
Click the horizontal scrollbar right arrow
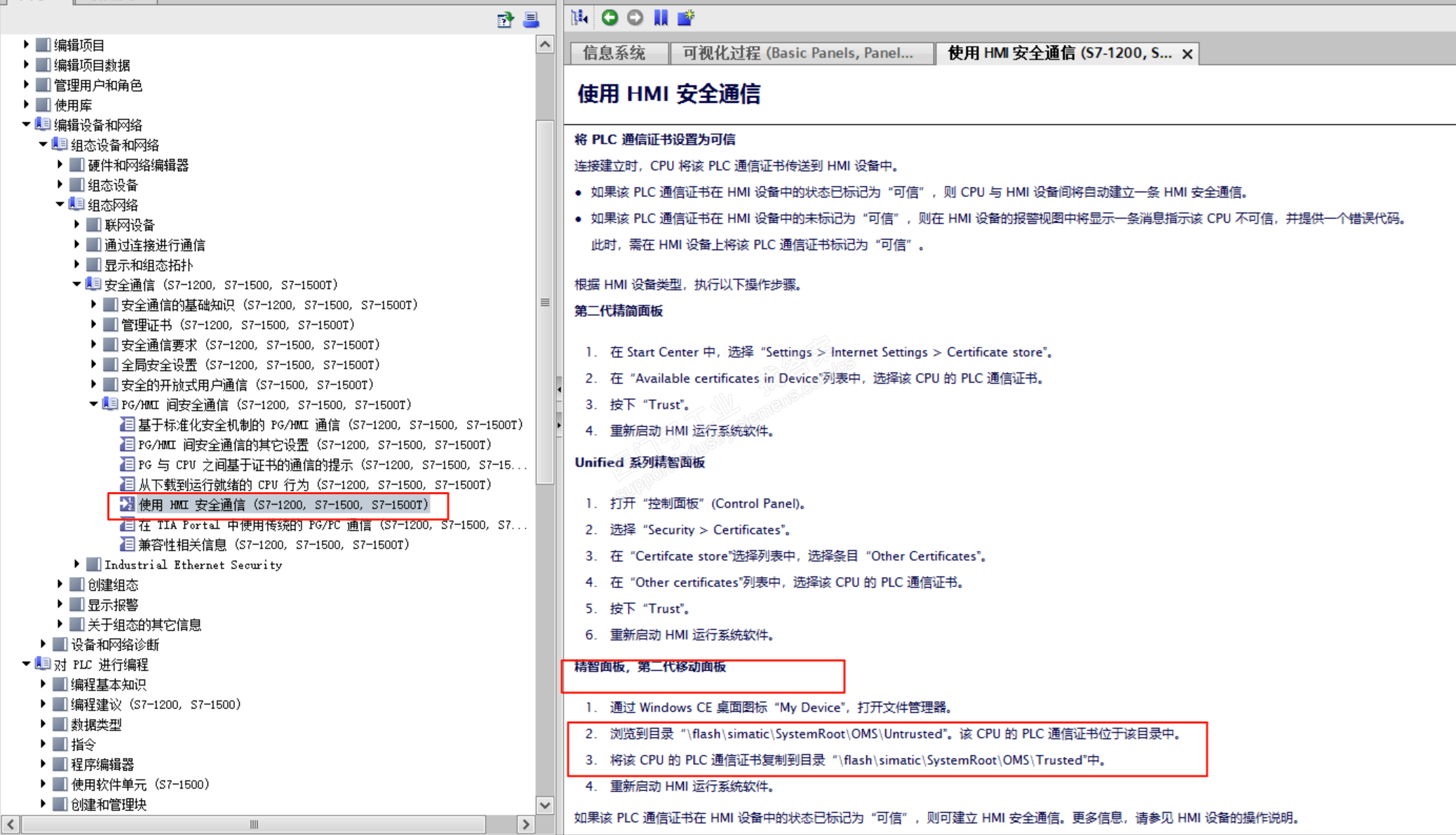pyautogui.click(x=526, y=824)
